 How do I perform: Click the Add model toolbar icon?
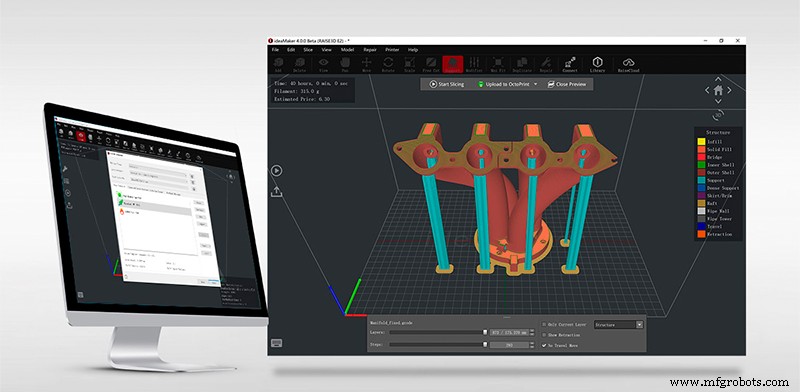click(278, 64)
